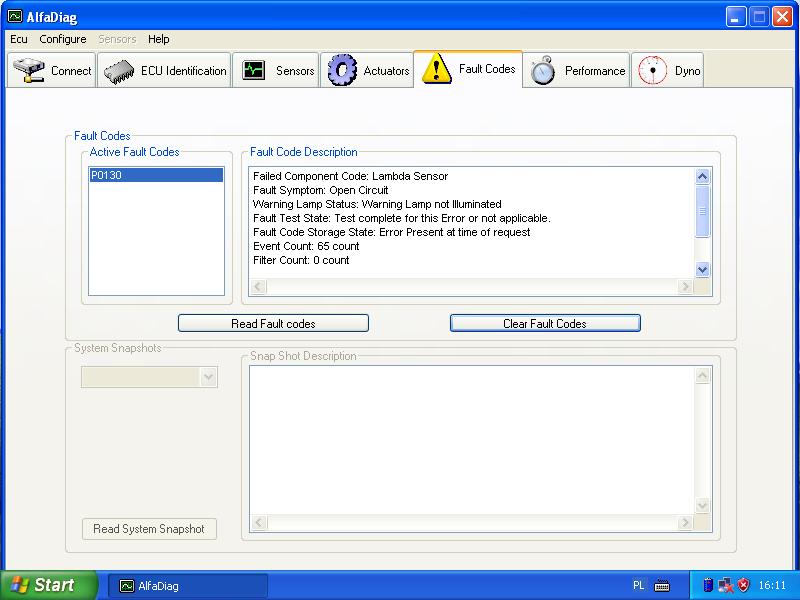Click the security shield tray icon

point(743,585)
